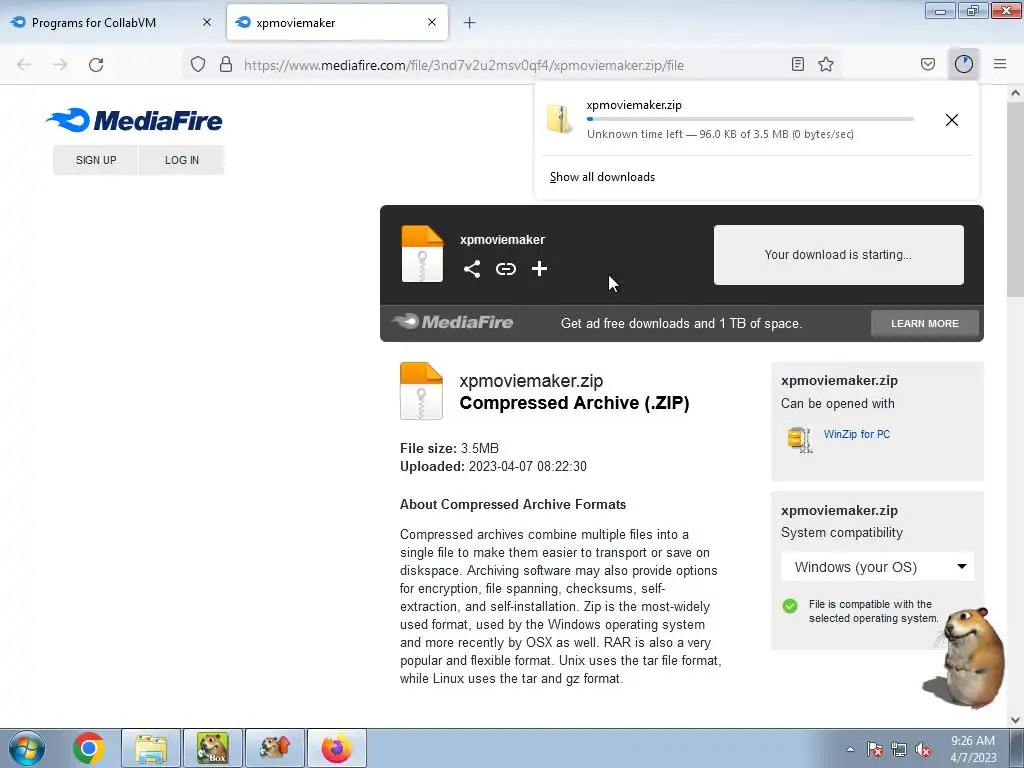Click the SIGN UP button
The image size is (1024, 768).
(x=96, y=160)
